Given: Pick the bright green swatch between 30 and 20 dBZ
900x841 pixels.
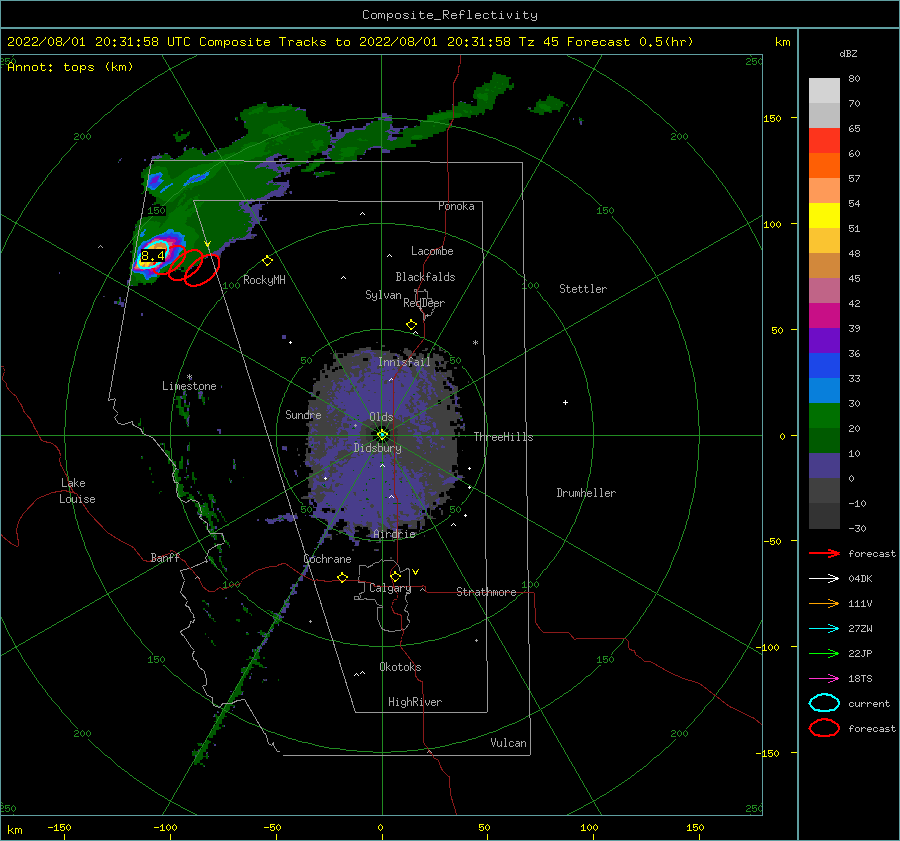Looking at the screenshot, I should point(824,415).
